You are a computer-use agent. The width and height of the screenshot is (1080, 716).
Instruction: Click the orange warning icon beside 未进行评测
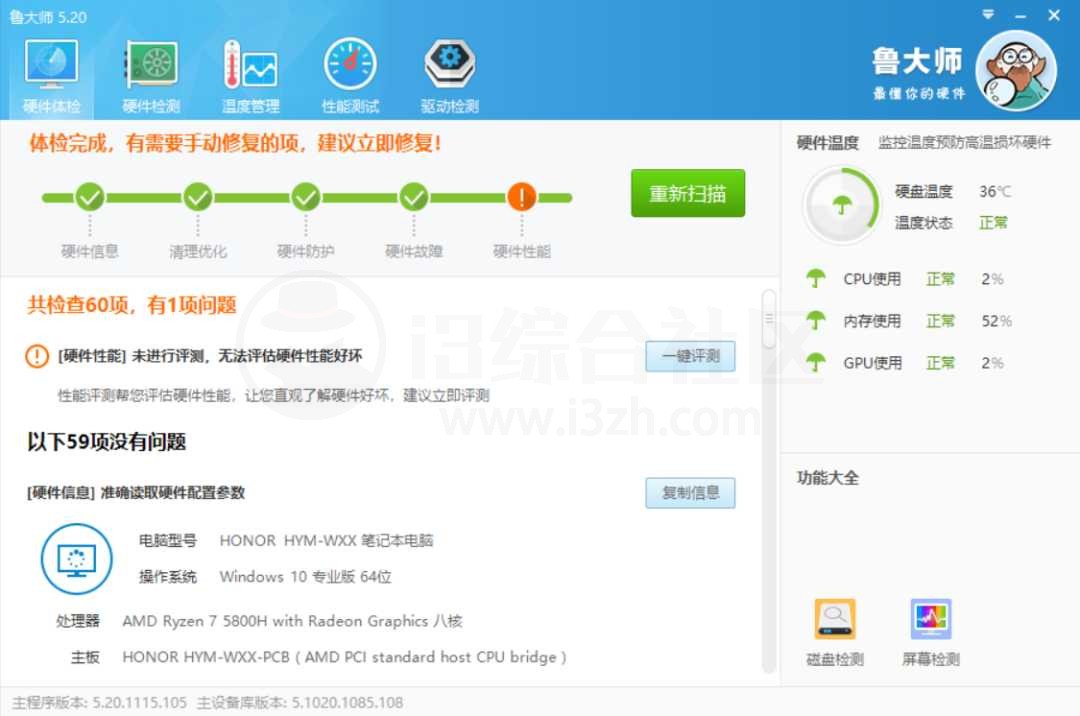(37, 356)
